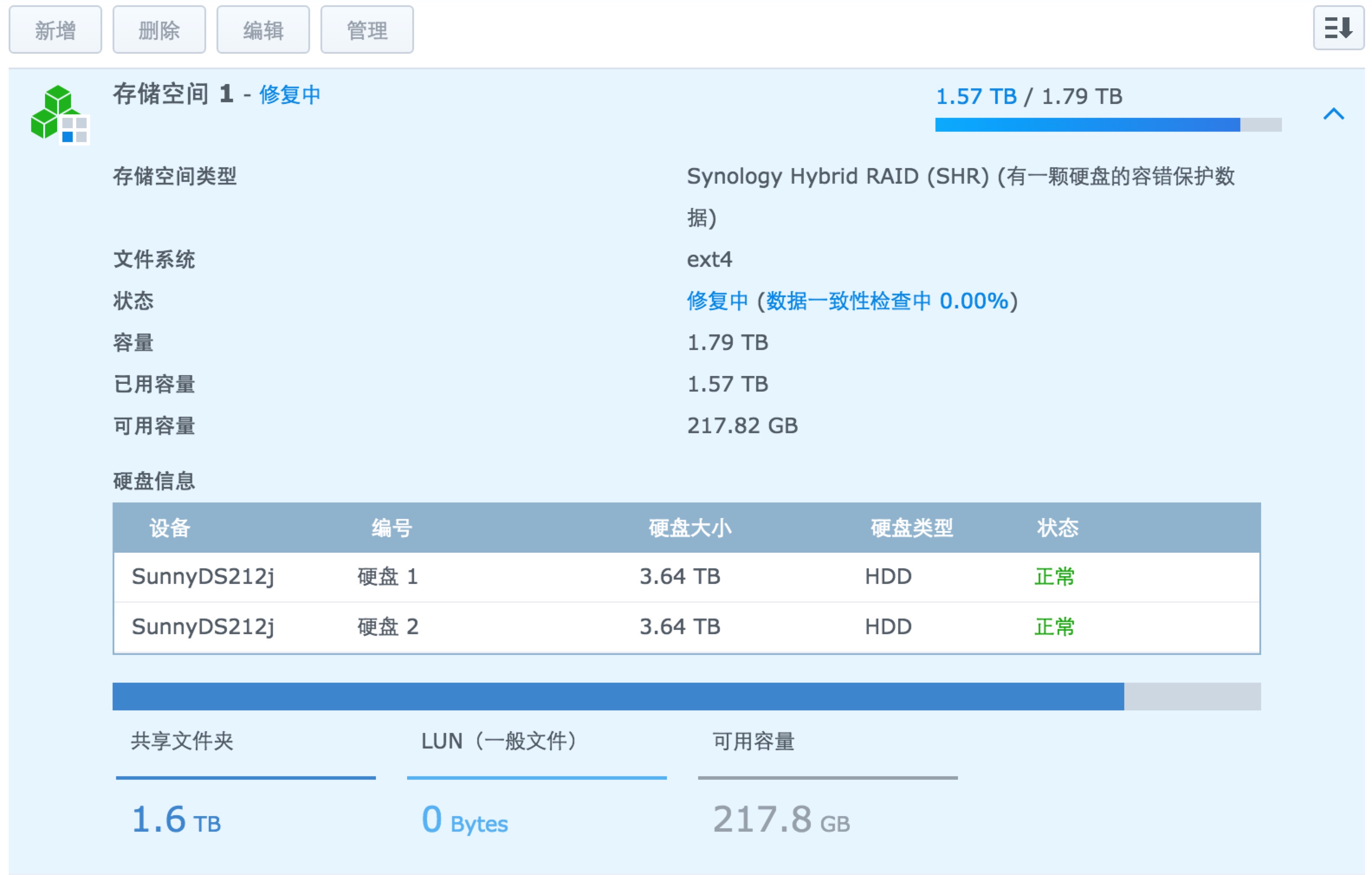Select the 硬盘 1 row

[686, 577]
